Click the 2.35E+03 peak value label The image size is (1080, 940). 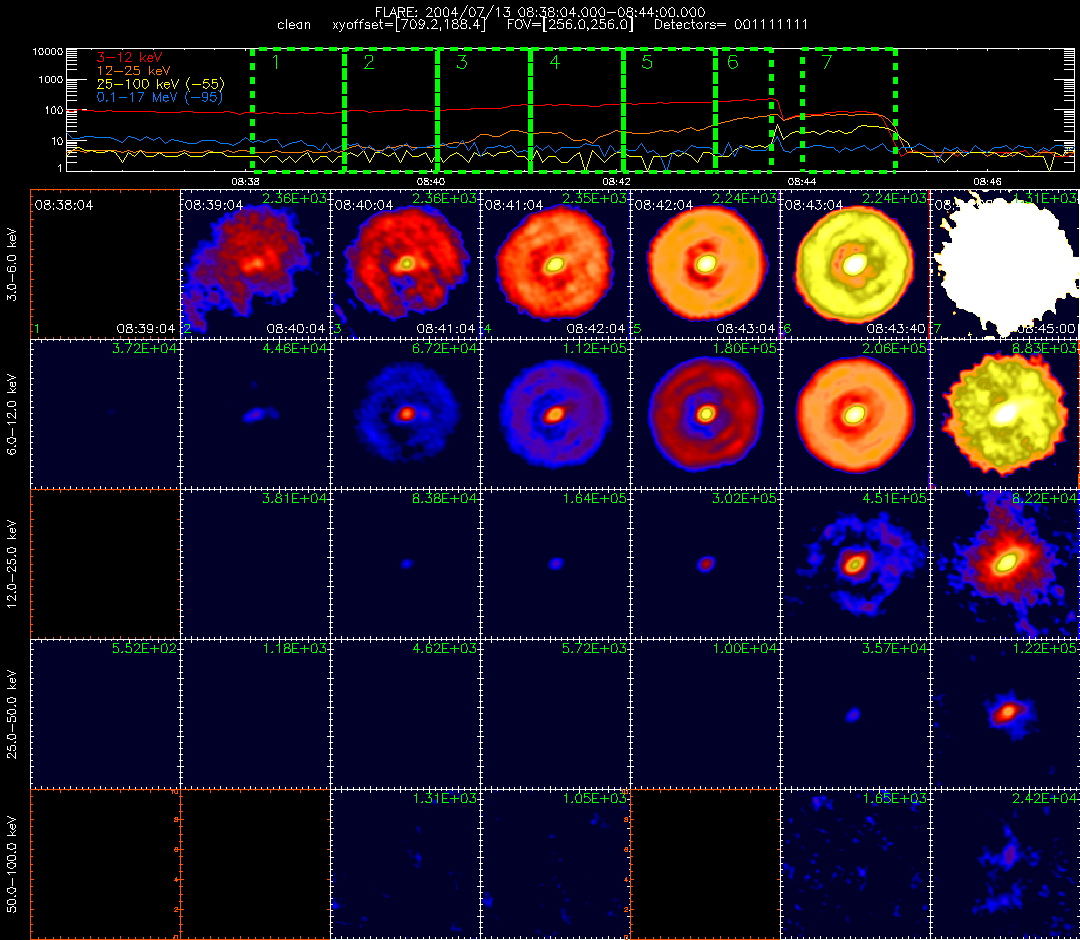(594, 198)
